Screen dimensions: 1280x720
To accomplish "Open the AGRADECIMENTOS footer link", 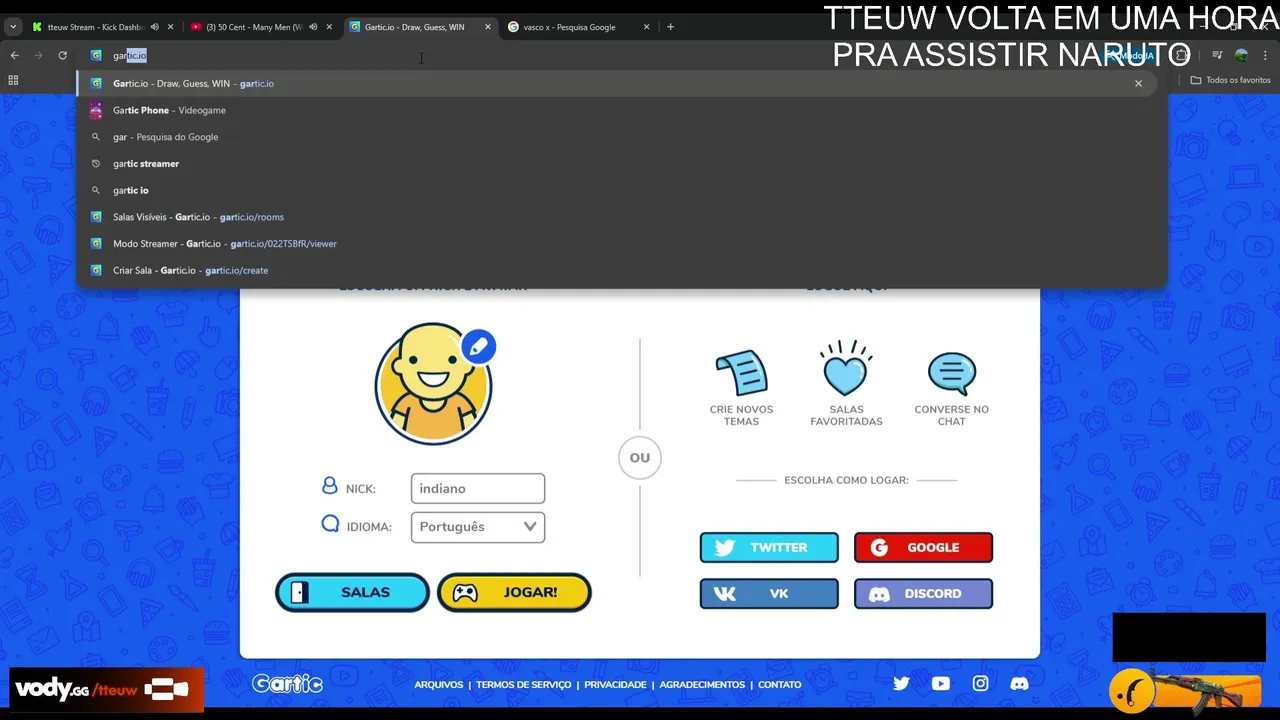I will (702, 685).
